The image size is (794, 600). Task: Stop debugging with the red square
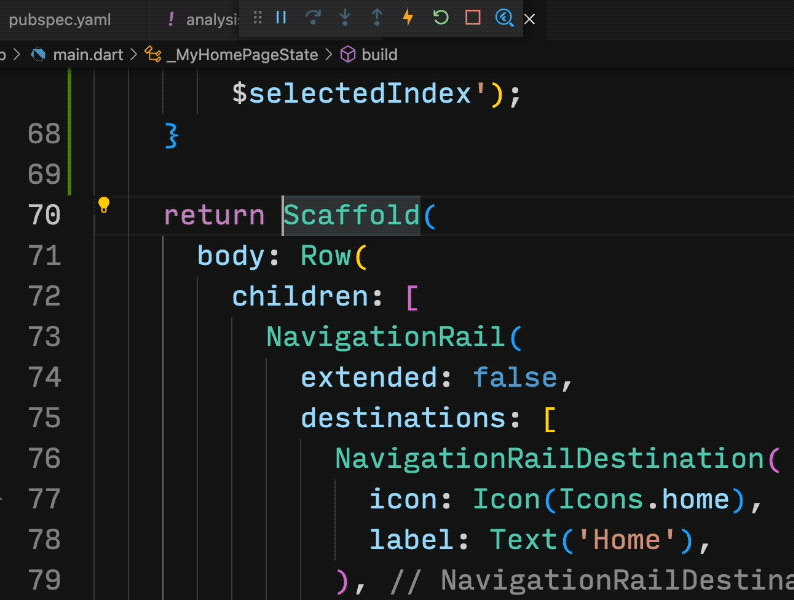pos(472,18)
